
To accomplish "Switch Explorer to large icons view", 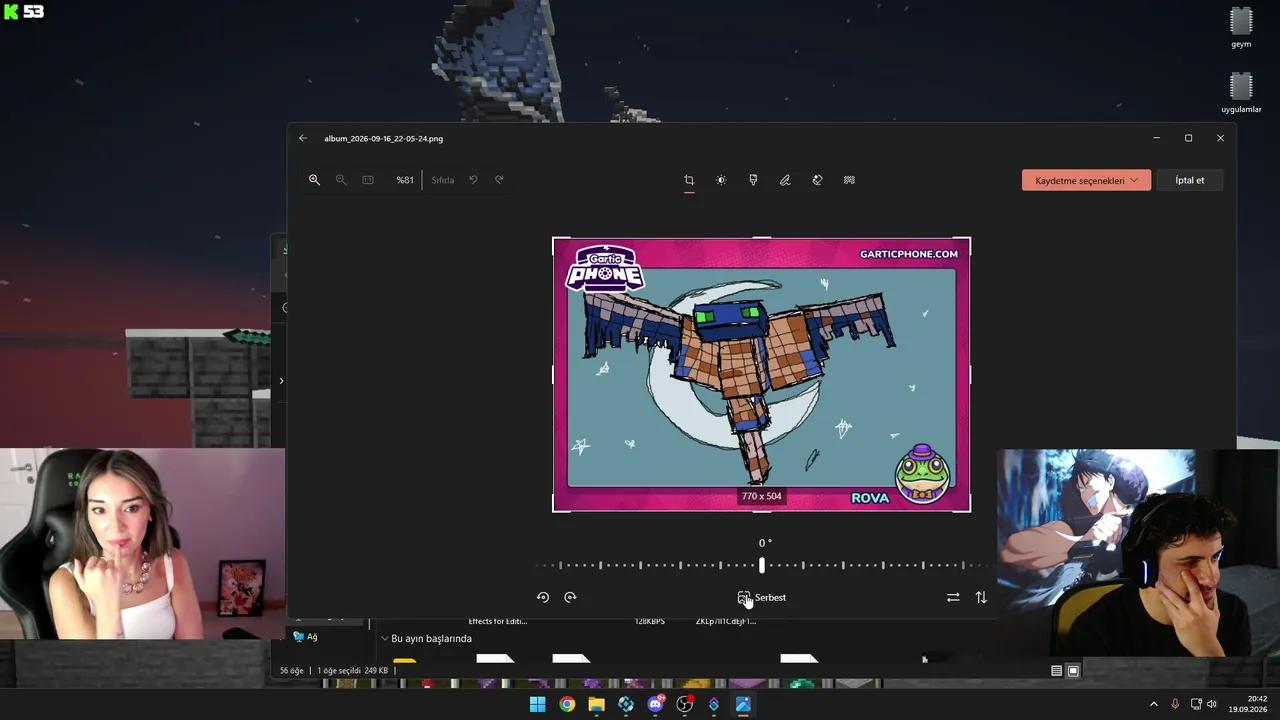I will pos(1073,671).
